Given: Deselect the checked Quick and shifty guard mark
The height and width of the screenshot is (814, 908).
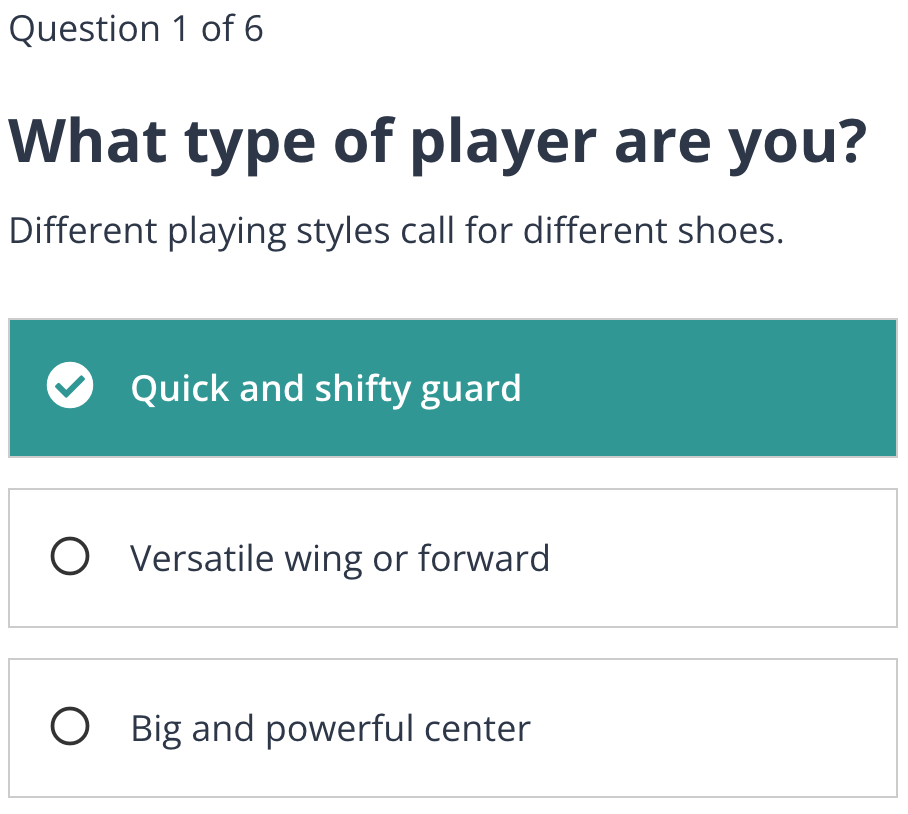Looking at the screenshot, I should [70, 388].
